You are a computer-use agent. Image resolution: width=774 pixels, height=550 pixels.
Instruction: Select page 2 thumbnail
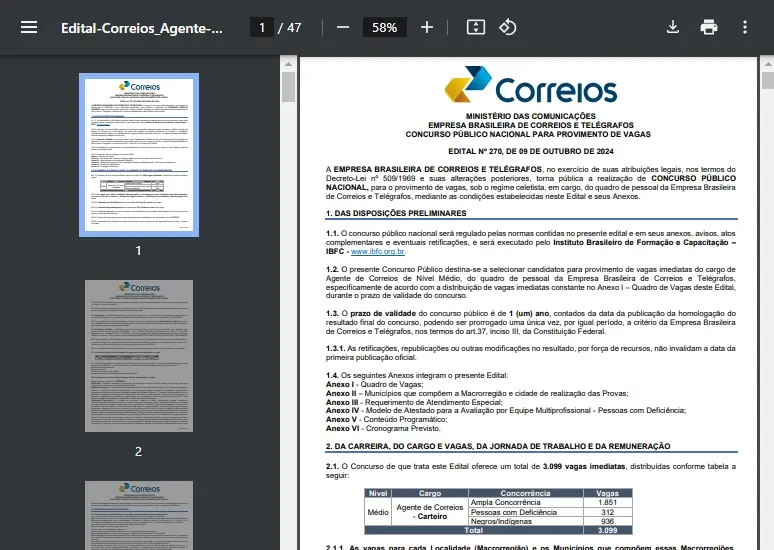[x=139, y=355]
